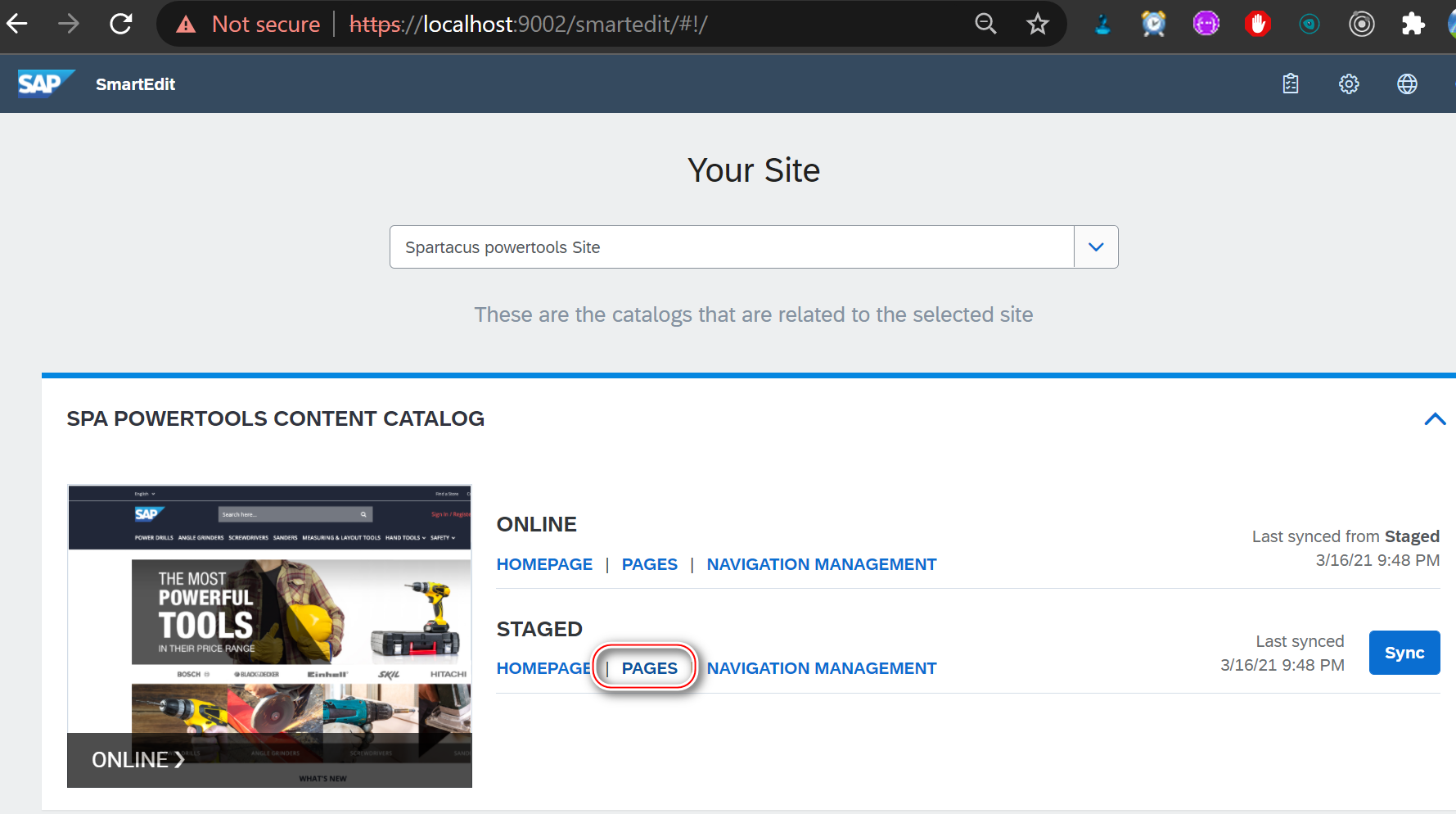
Task: Open the teal eye browser extension
Action: point(1309,25)
